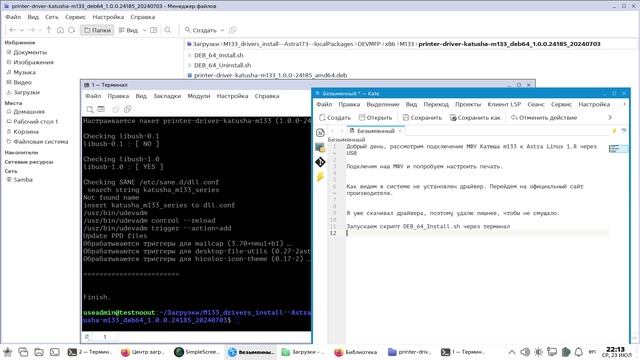Switch to SimpleScreen taskbar item

(197, 352)
